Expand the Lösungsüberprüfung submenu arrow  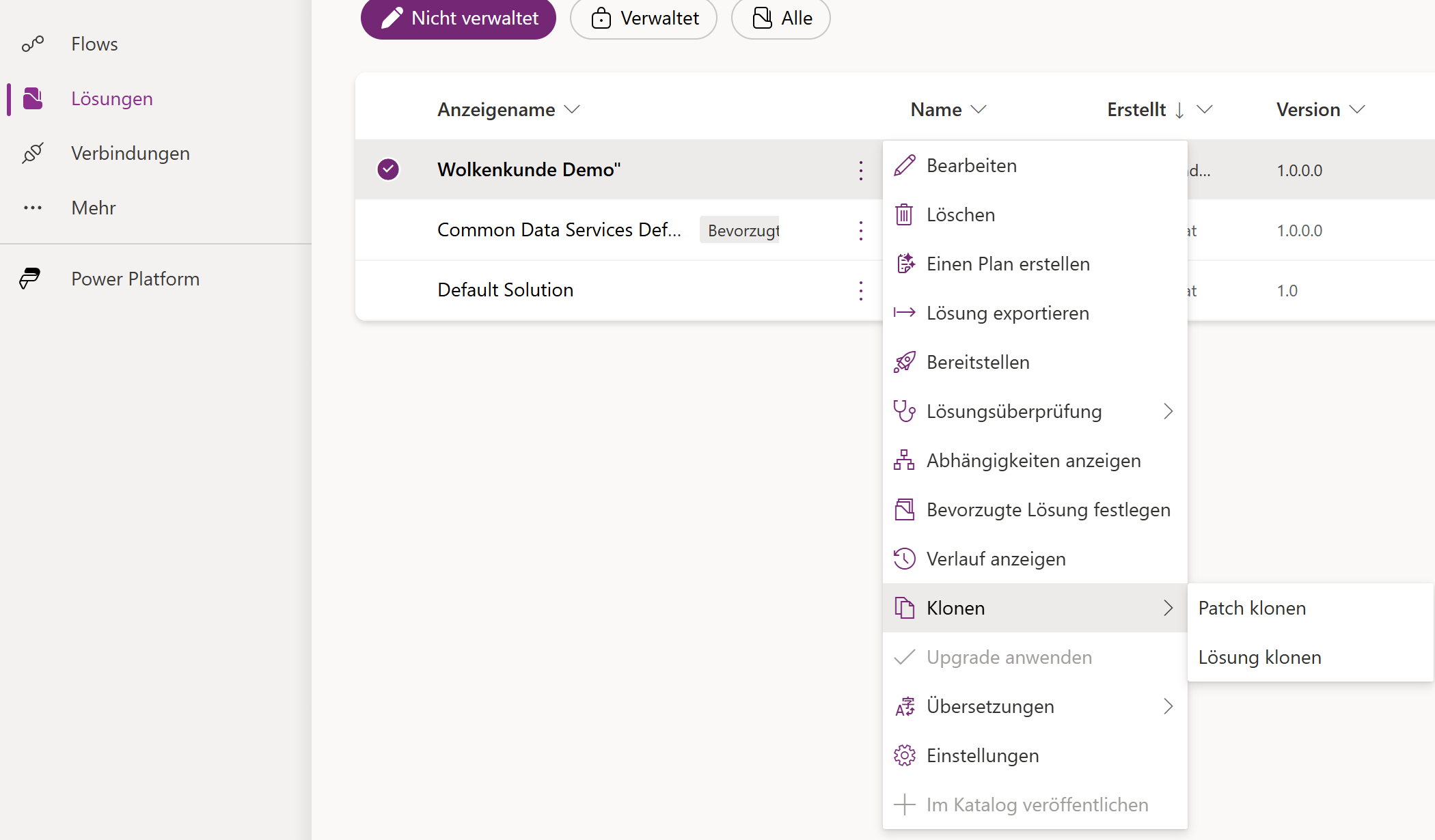pyautogui.click(x=1168, y=411)
